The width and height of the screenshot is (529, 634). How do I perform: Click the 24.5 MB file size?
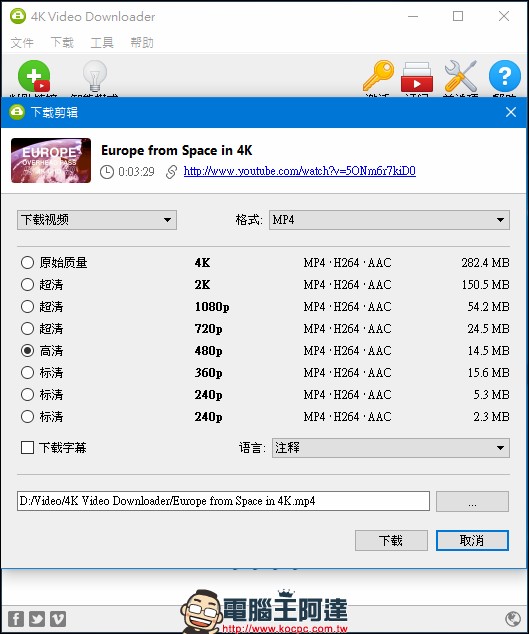[x=488, y=329]
